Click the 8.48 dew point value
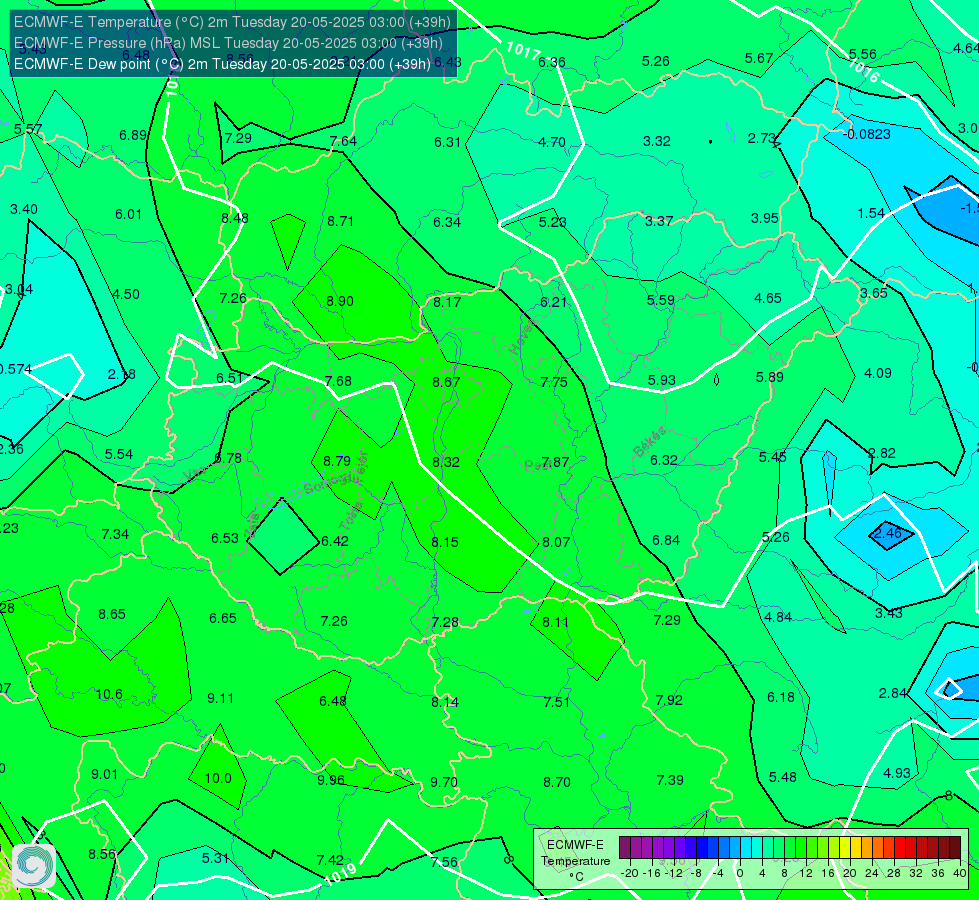Image resolution: width=979 pixels, height=900 pixels. (x=235, y=218)
